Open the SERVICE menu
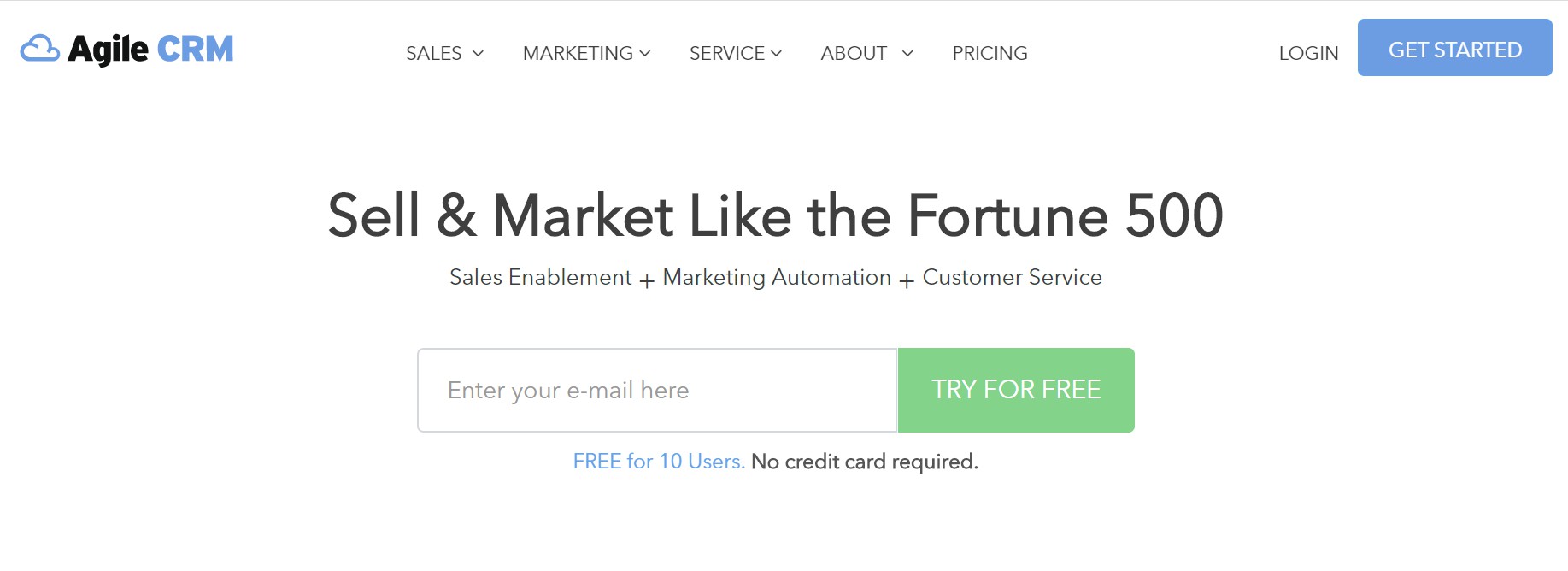Image resolution: width=1568 pixels, height=571 pixels. tap(727, 53)
